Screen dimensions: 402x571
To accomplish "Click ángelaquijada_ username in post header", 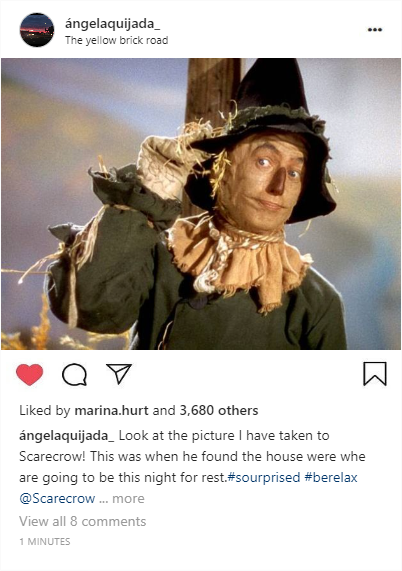I will [x=113, y=24].
